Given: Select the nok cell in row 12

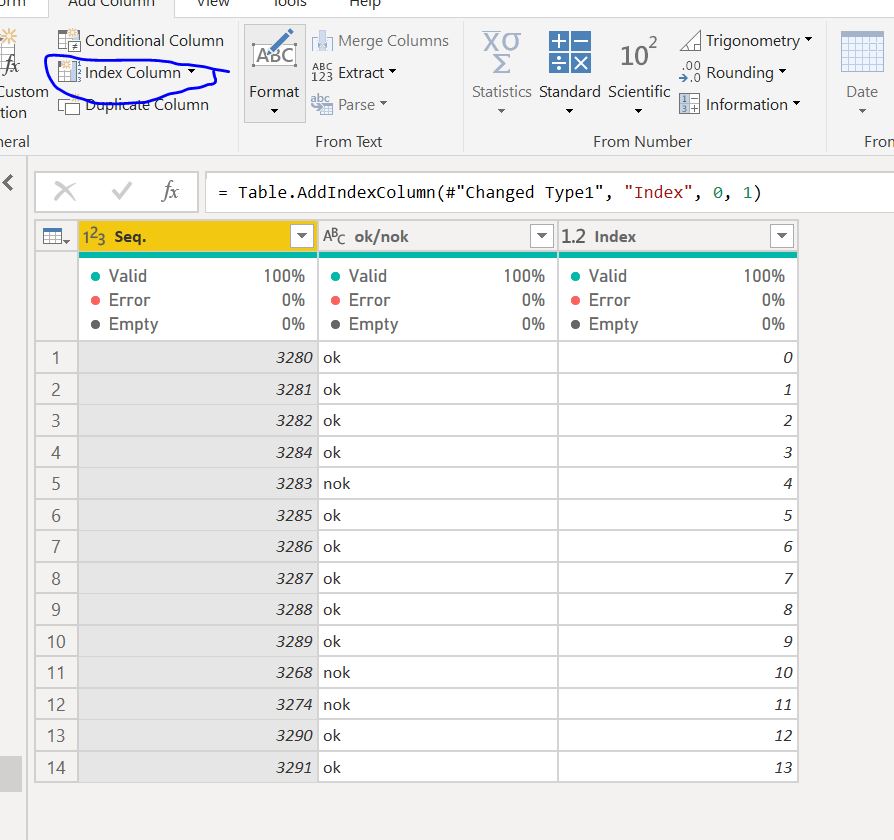Looking at the screenshot, I should [437, 705].
